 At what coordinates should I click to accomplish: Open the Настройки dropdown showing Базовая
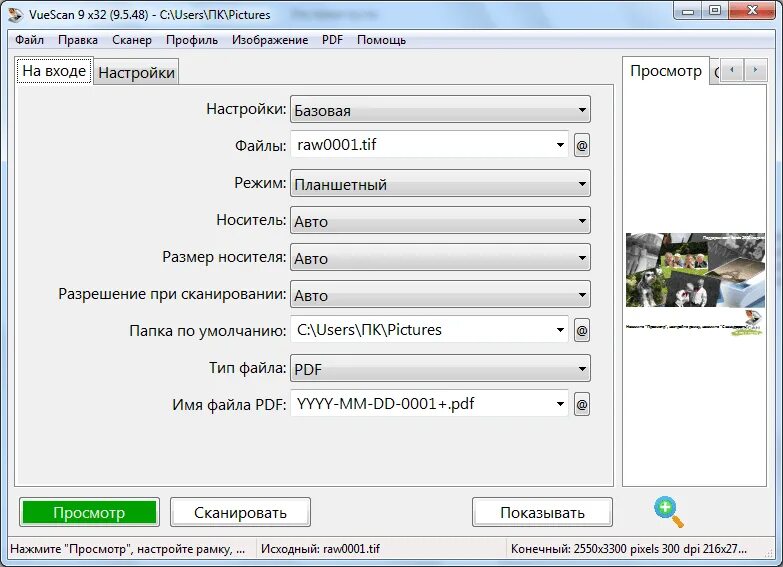[440, 109]
